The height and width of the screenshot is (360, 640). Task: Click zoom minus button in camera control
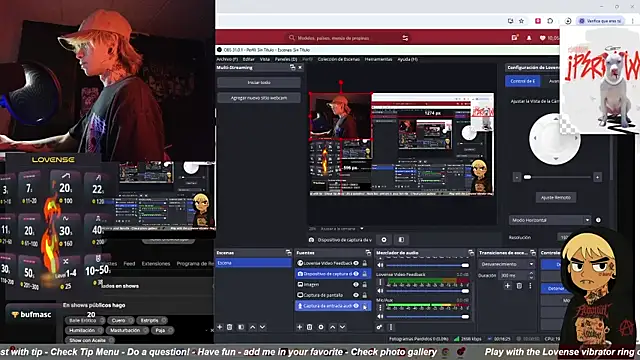(x=517, y=177)
